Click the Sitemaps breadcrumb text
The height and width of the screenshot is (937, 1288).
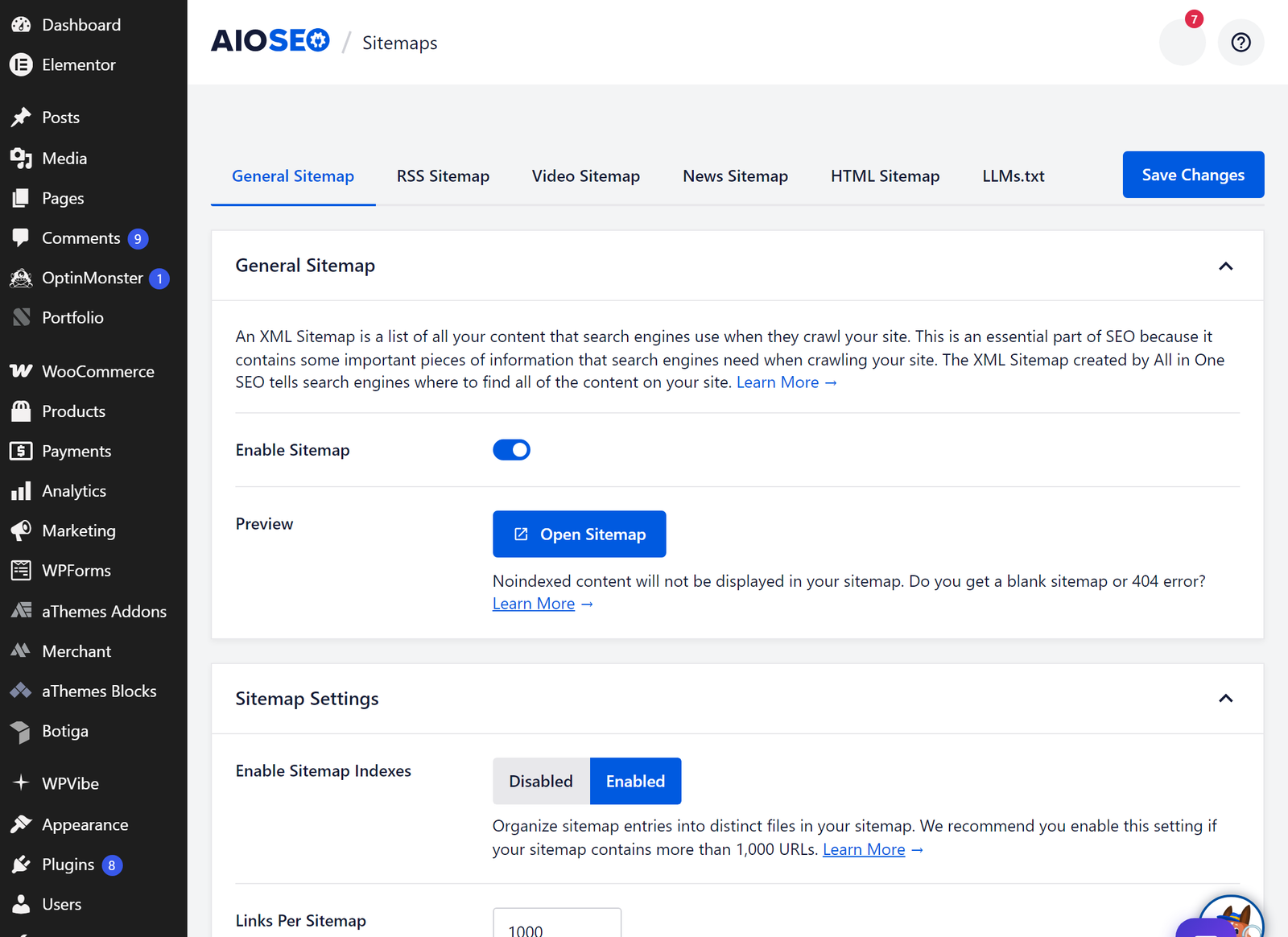[399, 43]
